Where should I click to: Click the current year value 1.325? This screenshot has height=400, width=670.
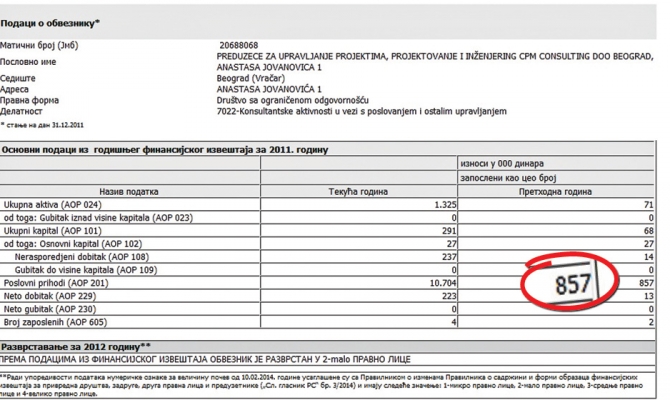point(445,204)
